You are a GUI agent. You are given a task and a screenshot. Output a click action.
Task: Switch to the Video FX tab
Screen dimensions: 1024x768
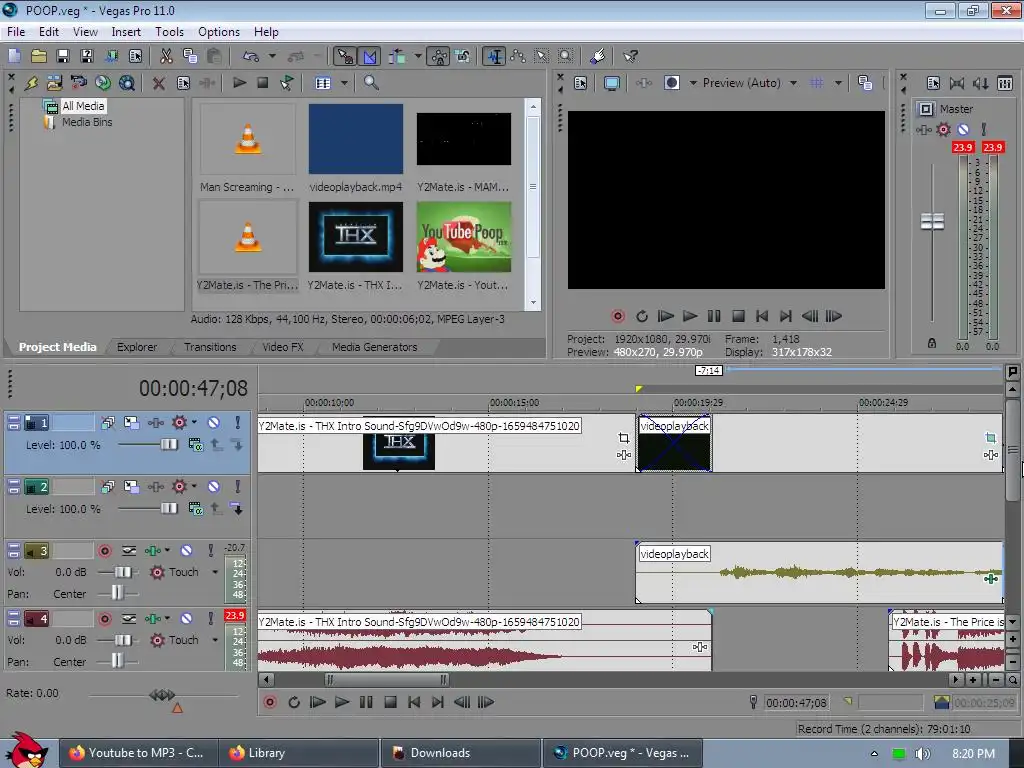click(283, 347)
